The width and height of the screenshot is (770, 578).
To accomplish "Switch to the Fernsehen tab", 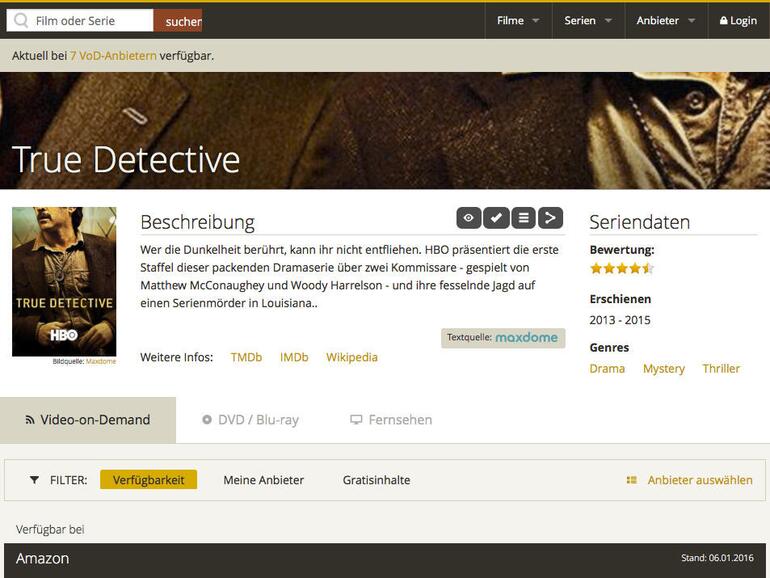I will pyautogui.click(x=391, y=420).
